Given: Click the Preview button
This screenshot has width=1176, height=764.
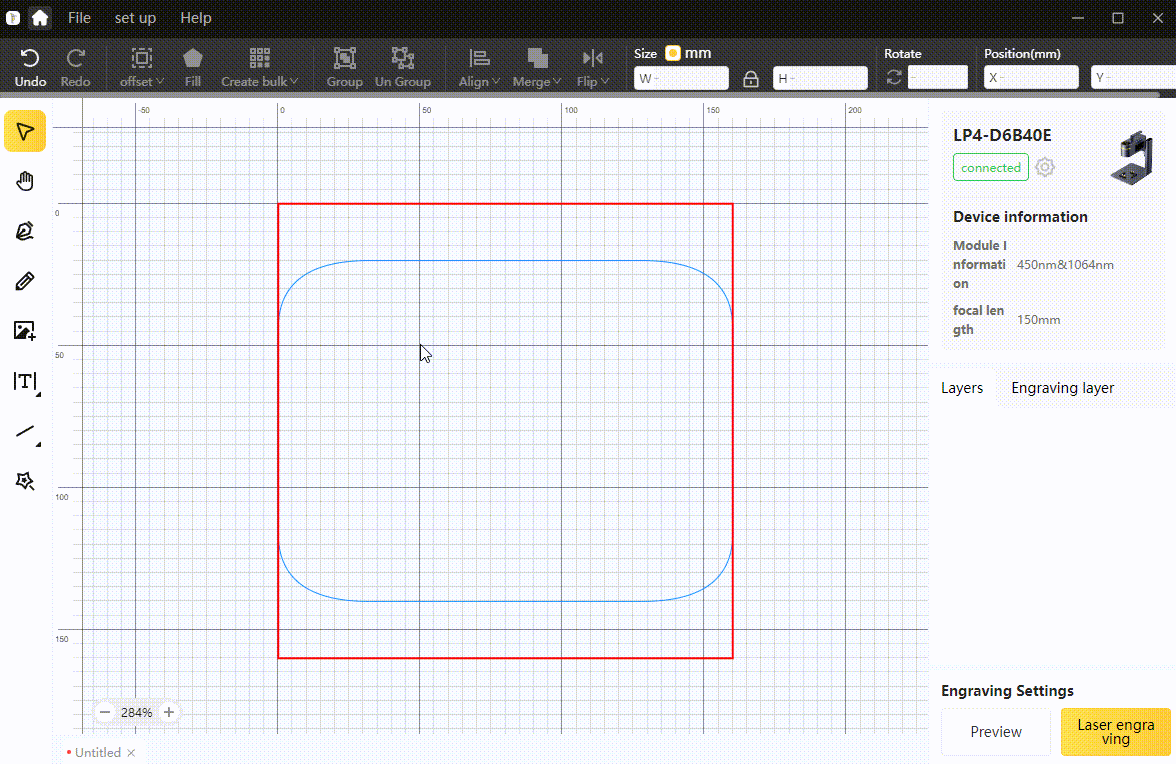Looking at the screenshot, I should pos(996,732).
